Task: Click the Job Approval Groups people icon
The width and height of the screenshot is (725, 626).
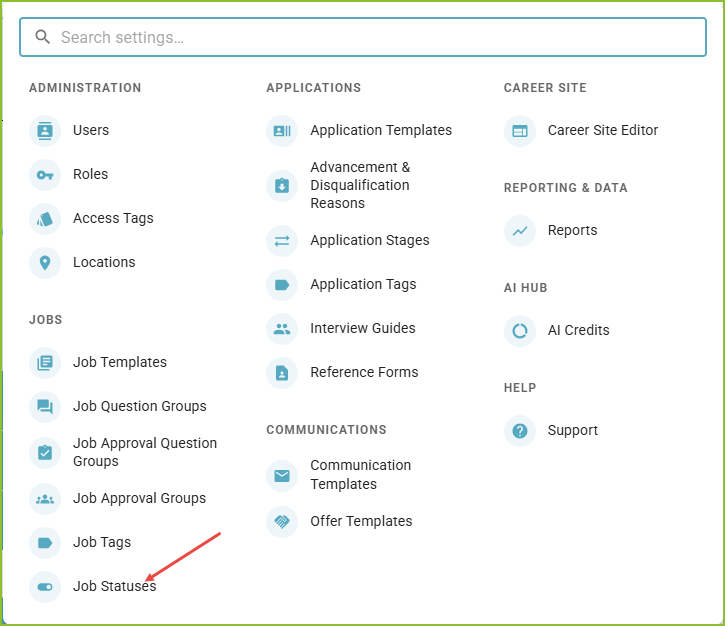Action: coord(45,498)
